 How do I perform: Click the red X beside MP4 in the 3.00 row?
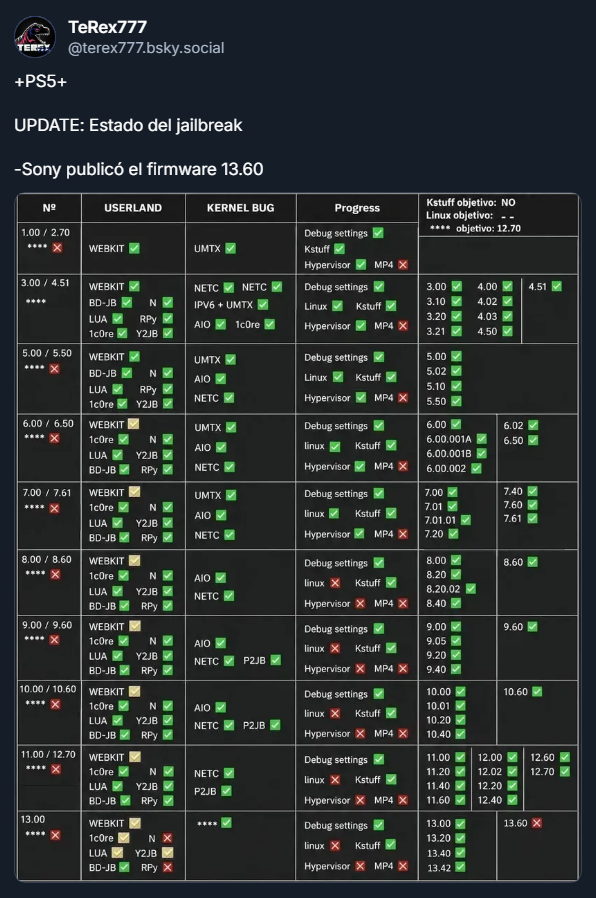(x=403, y=325)
